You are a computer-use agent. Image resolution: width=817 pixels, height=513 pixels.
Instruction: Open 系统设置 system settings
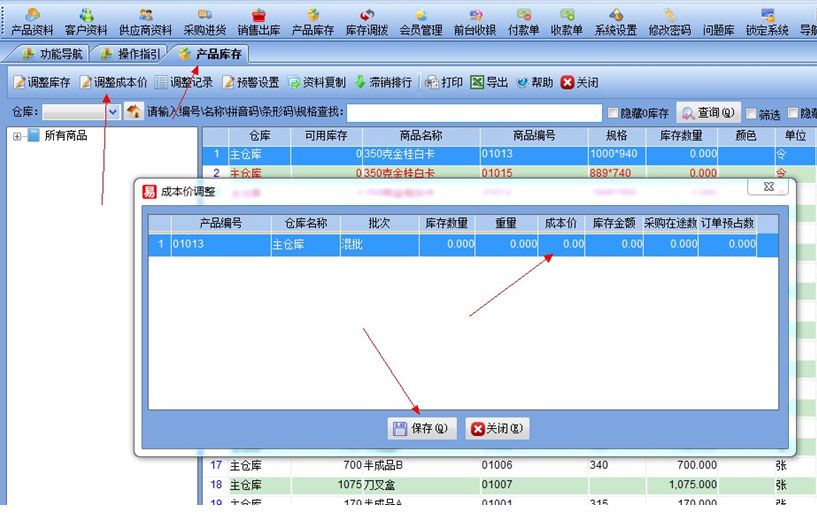click(615, 21)
